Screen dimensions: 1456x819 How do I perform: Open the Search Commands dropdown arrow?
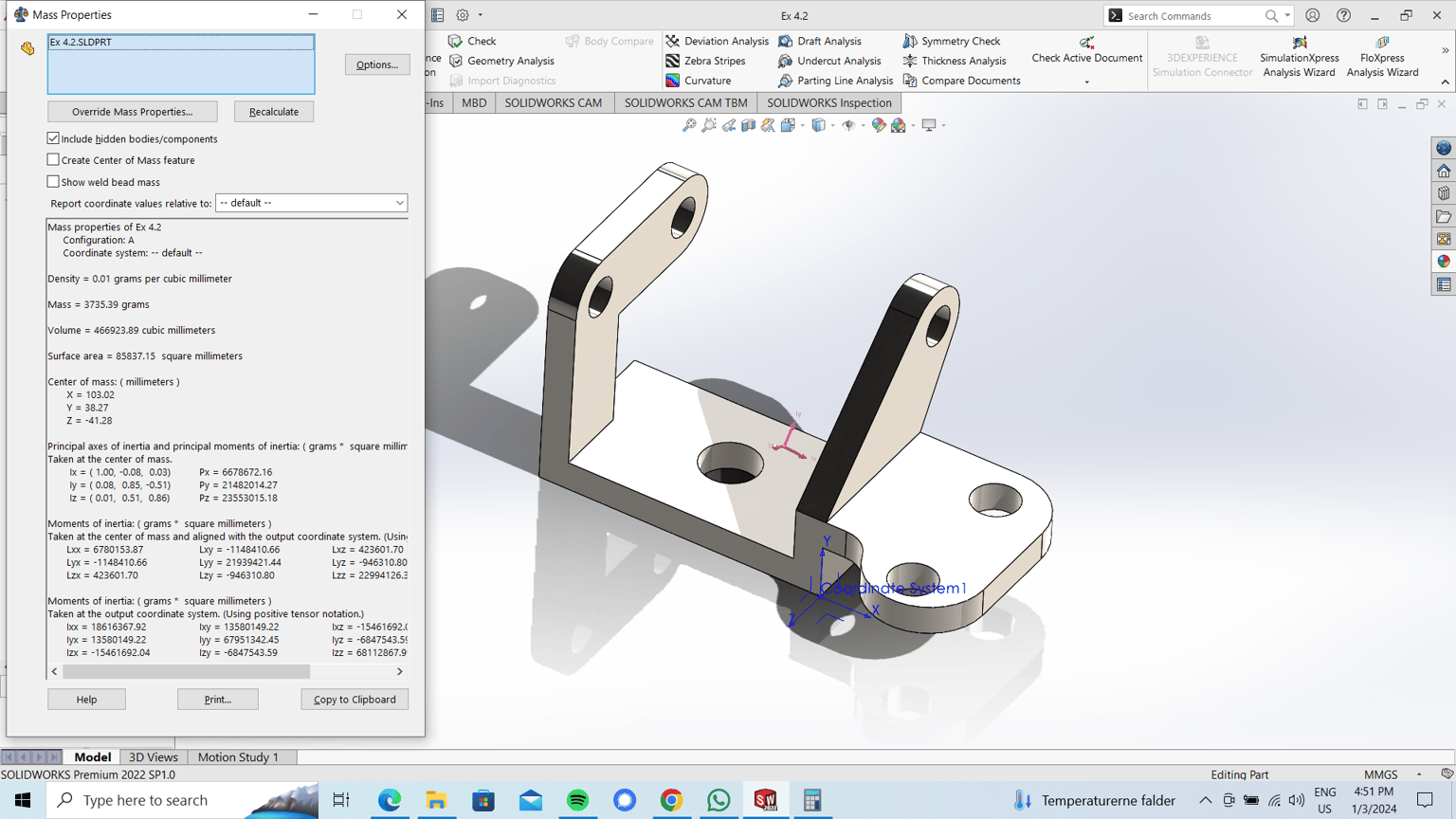[x=1287, y=15]
